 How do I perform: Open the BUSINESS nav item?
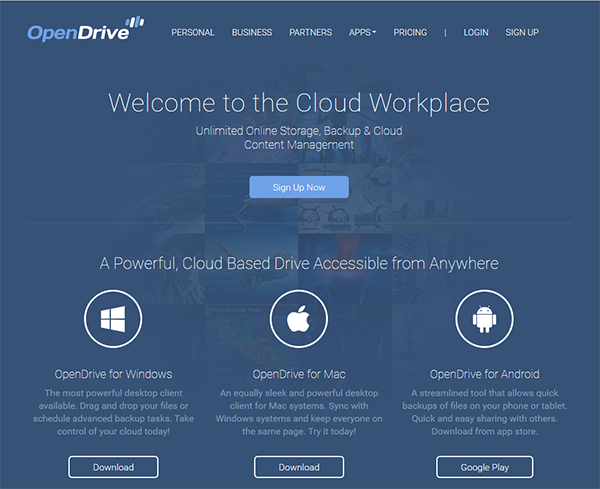click(x=252, y=33)
